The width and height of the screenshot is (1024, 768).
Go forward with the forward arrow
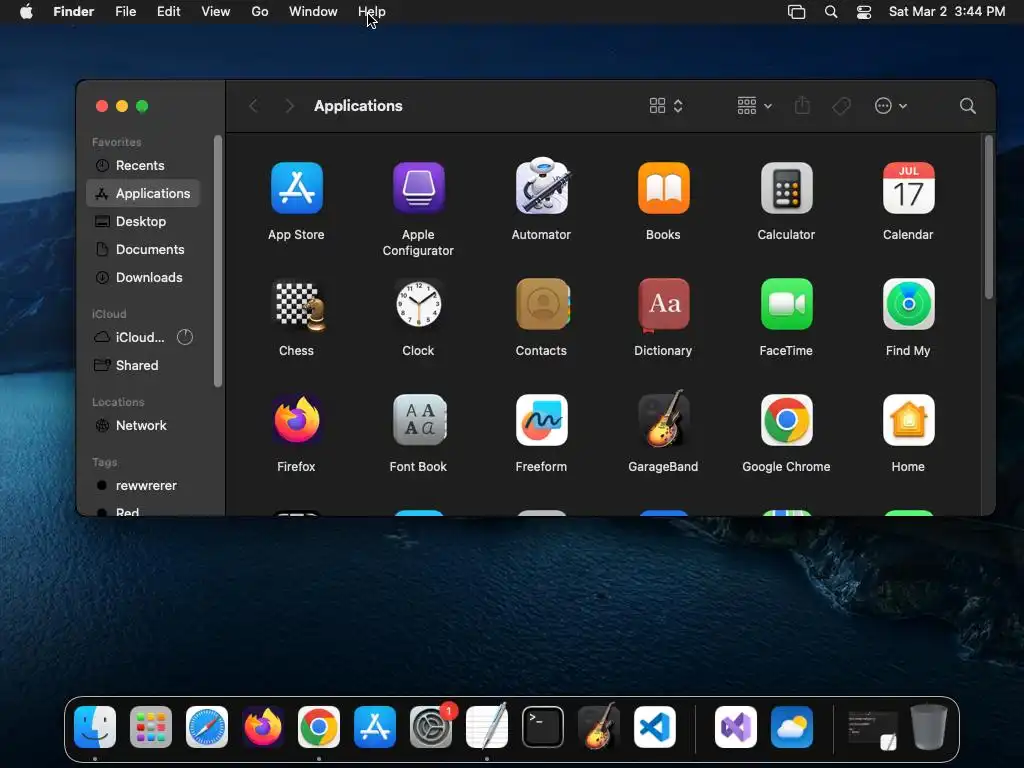289,106
